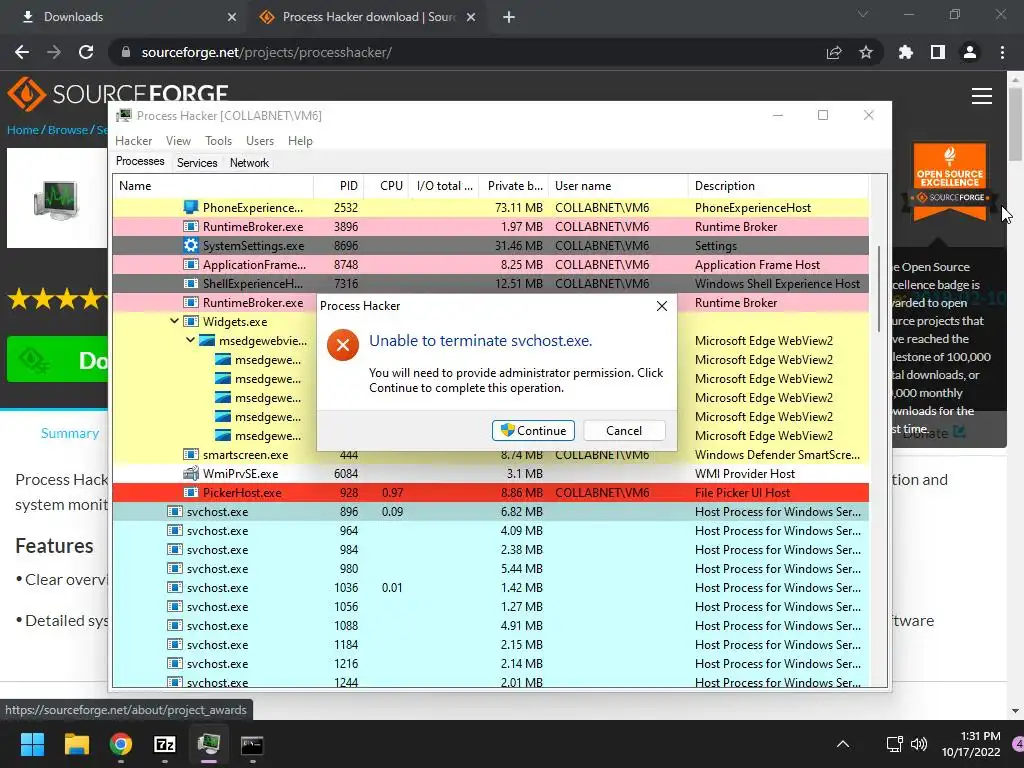The image size is (1024, 768).
Task: Click the ApplicationFrame process icon
Action: click(x=191, y=264)
